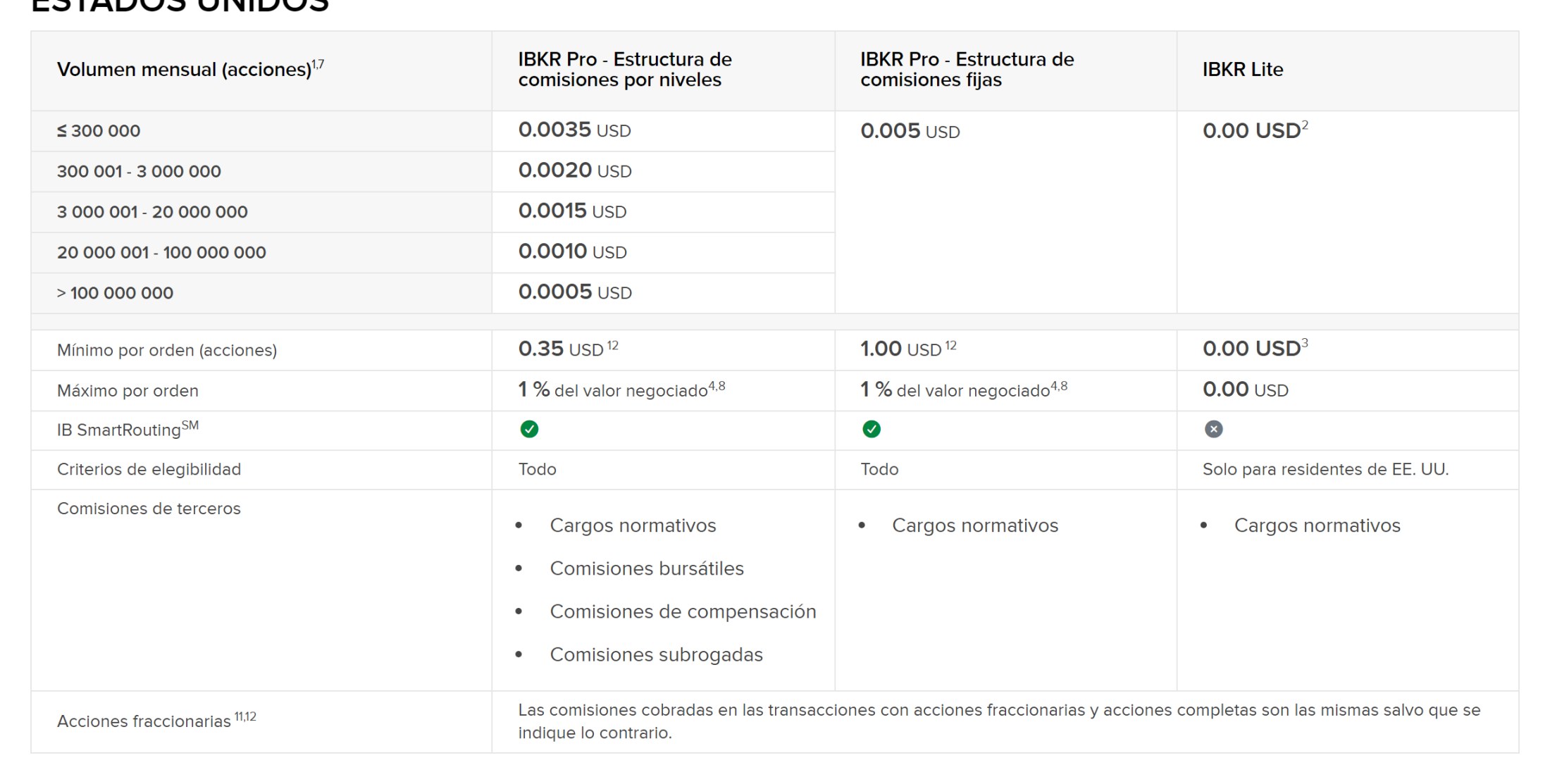Viewport: 1550px width, 784px height.
Task: Select the "300 001 - 3 000 000" tier
Action: (139, 171)
